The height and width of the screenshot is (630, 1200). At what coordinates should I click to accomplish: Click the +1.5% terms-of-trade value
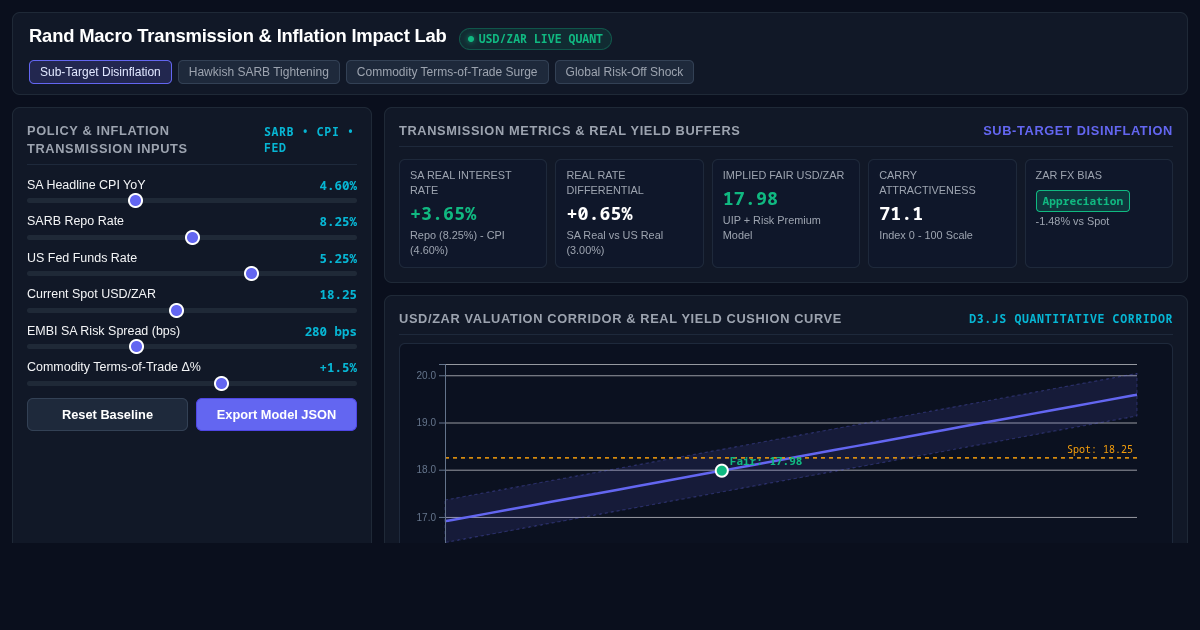pos(338,368)
